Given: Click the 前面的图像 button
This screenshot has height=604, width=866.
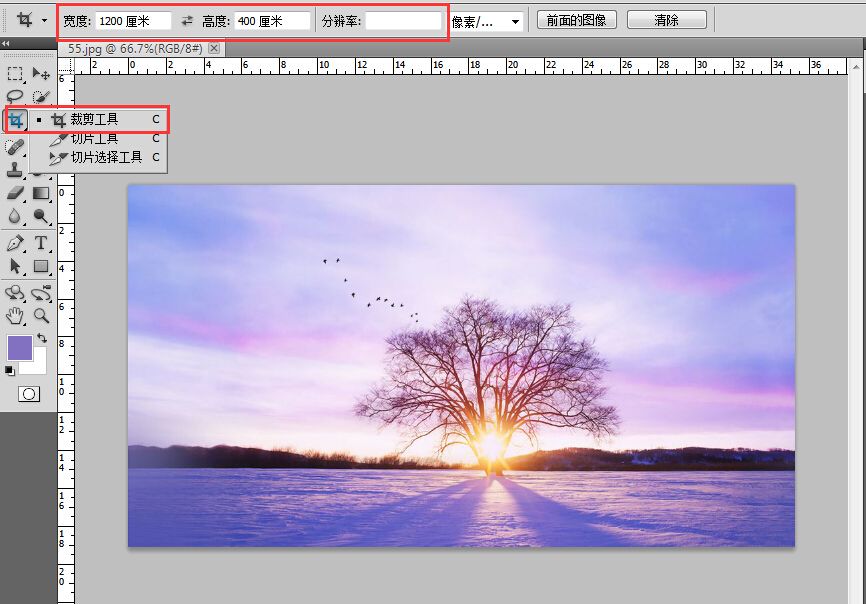Looking at the screenshot, I should pos(577,20).
